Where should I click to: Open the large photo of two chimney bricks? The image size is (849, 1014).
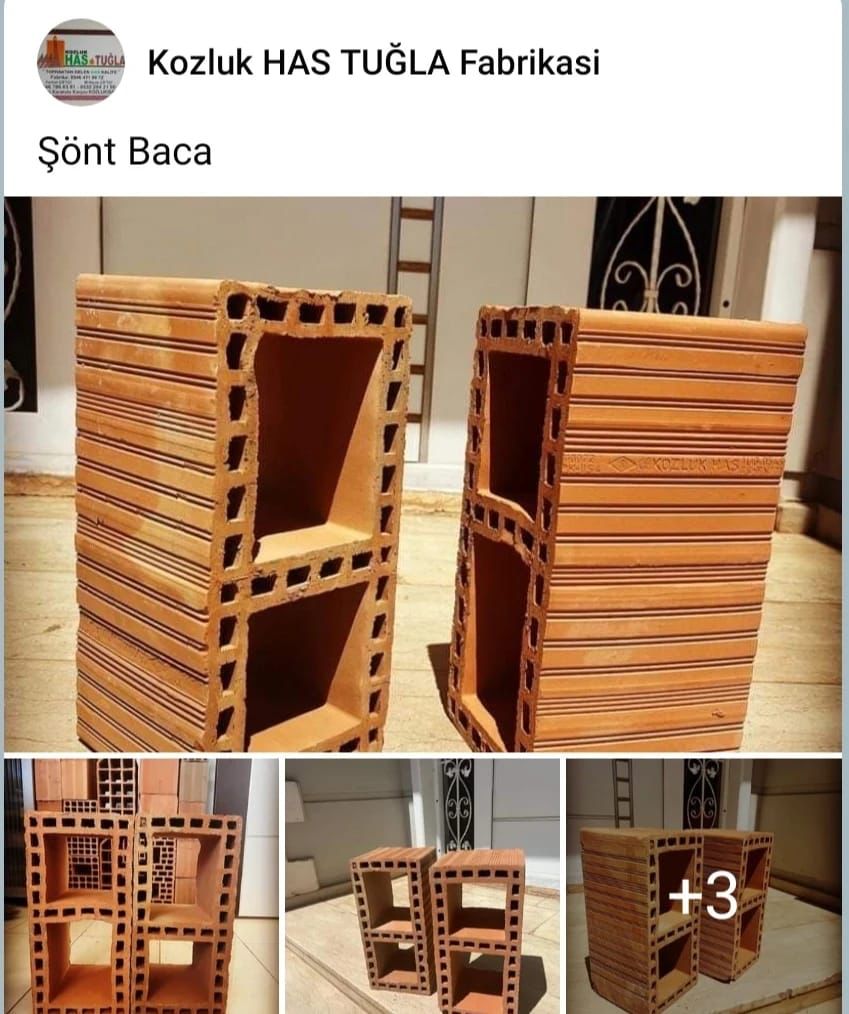(423, 474)
